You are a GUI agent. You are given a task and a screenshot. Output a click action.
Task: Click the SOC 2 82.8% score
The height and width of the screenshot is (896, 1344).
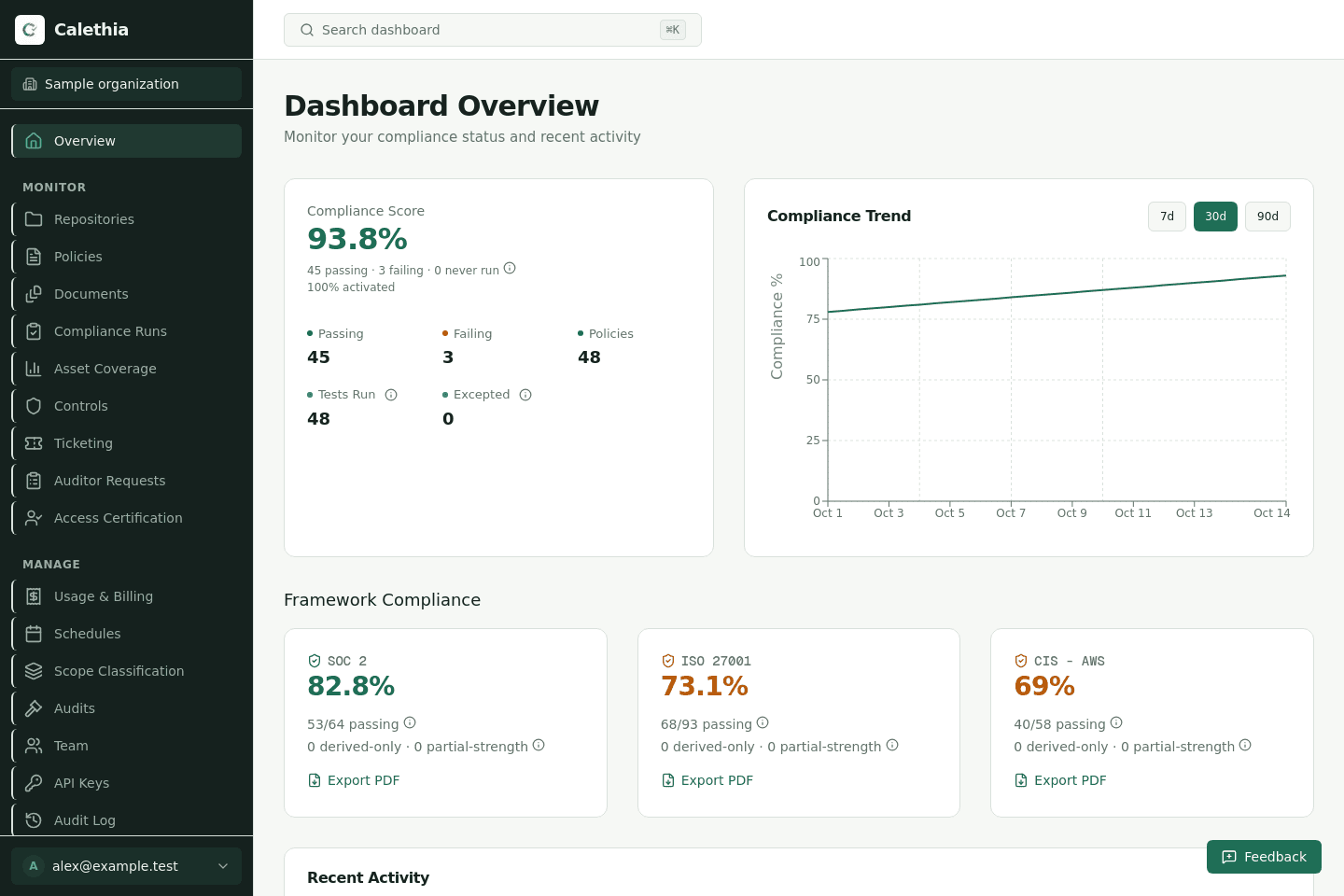351,686
